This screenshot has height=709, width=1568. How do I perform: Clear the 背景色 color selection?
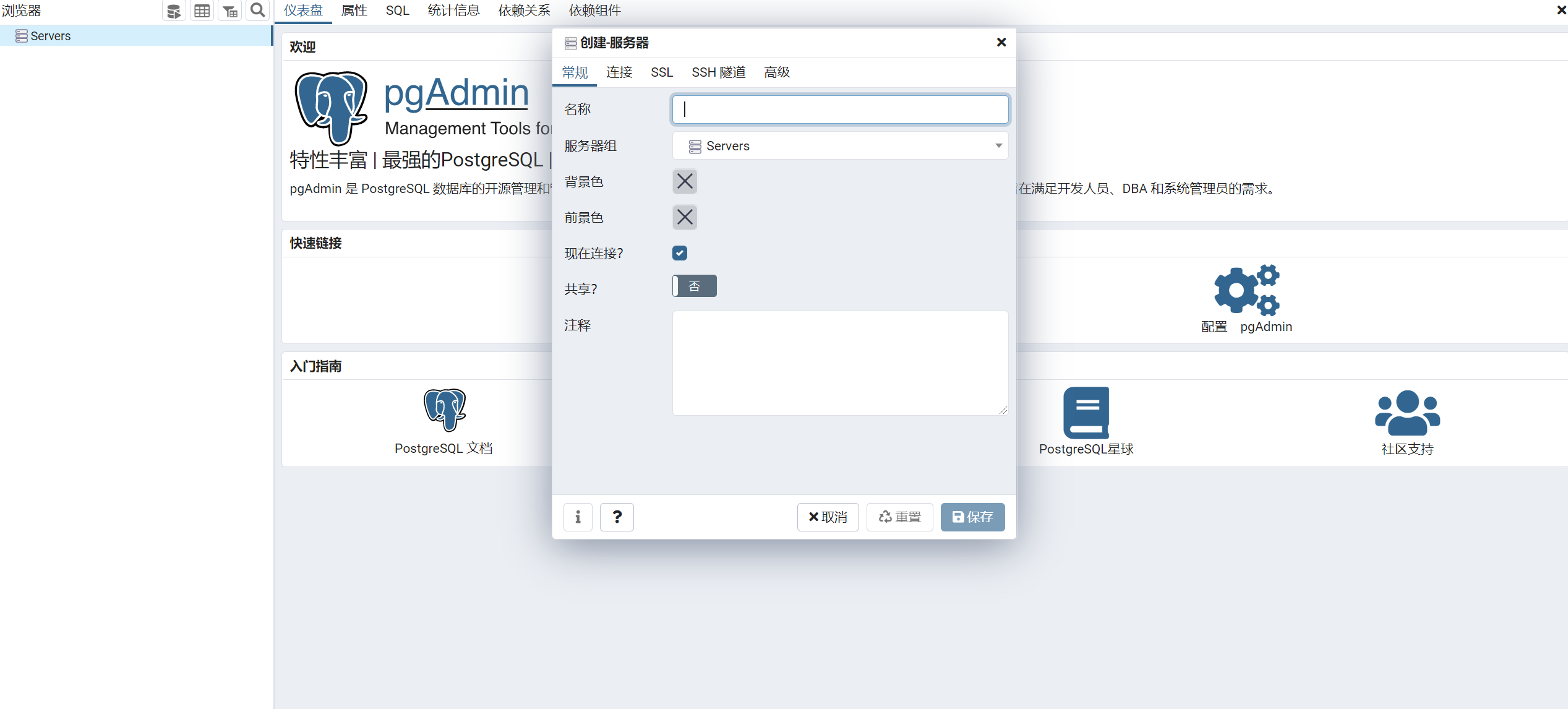[x=685, y=181]
